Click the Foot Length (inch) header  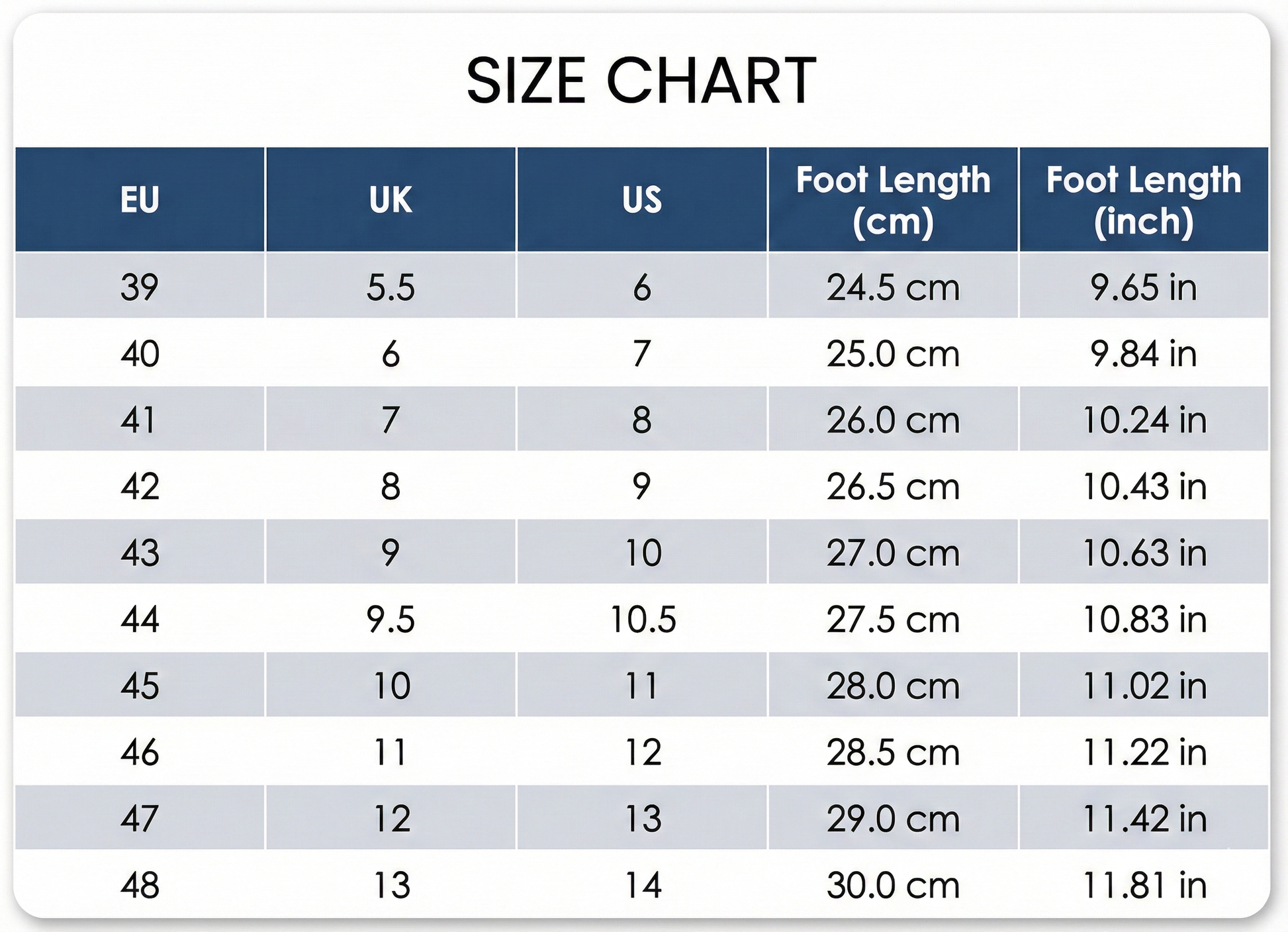click(x=1143, y=199)
